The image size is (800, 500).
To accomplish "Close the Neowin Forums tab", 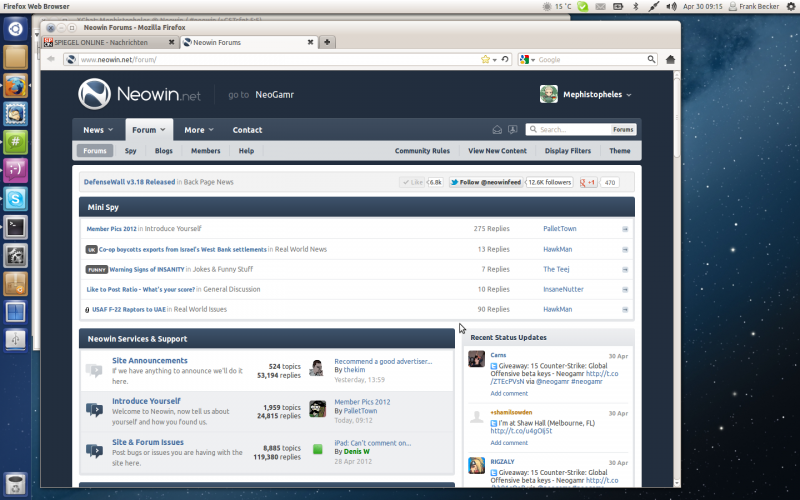I will pos(310,42).
